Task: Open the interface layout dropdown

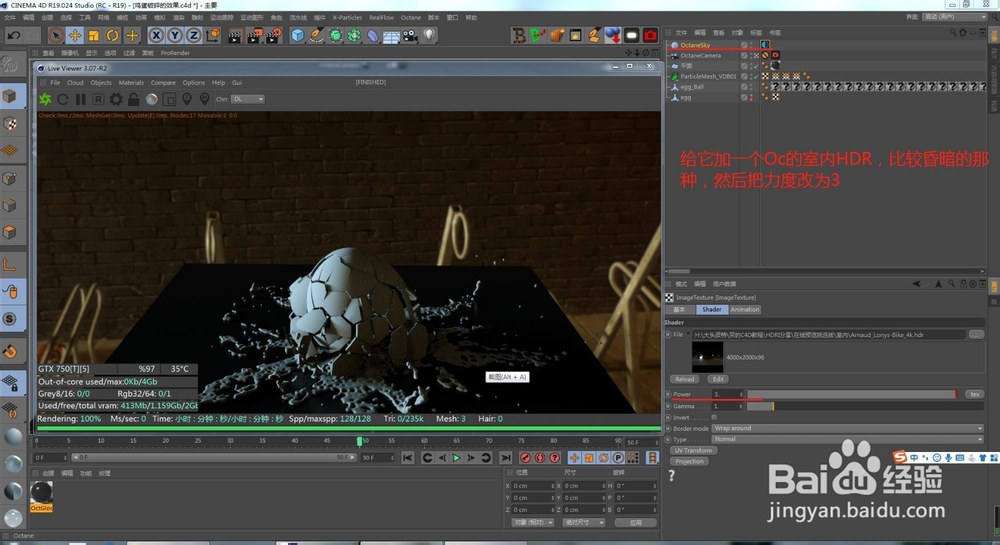Action: pos(955,17)
